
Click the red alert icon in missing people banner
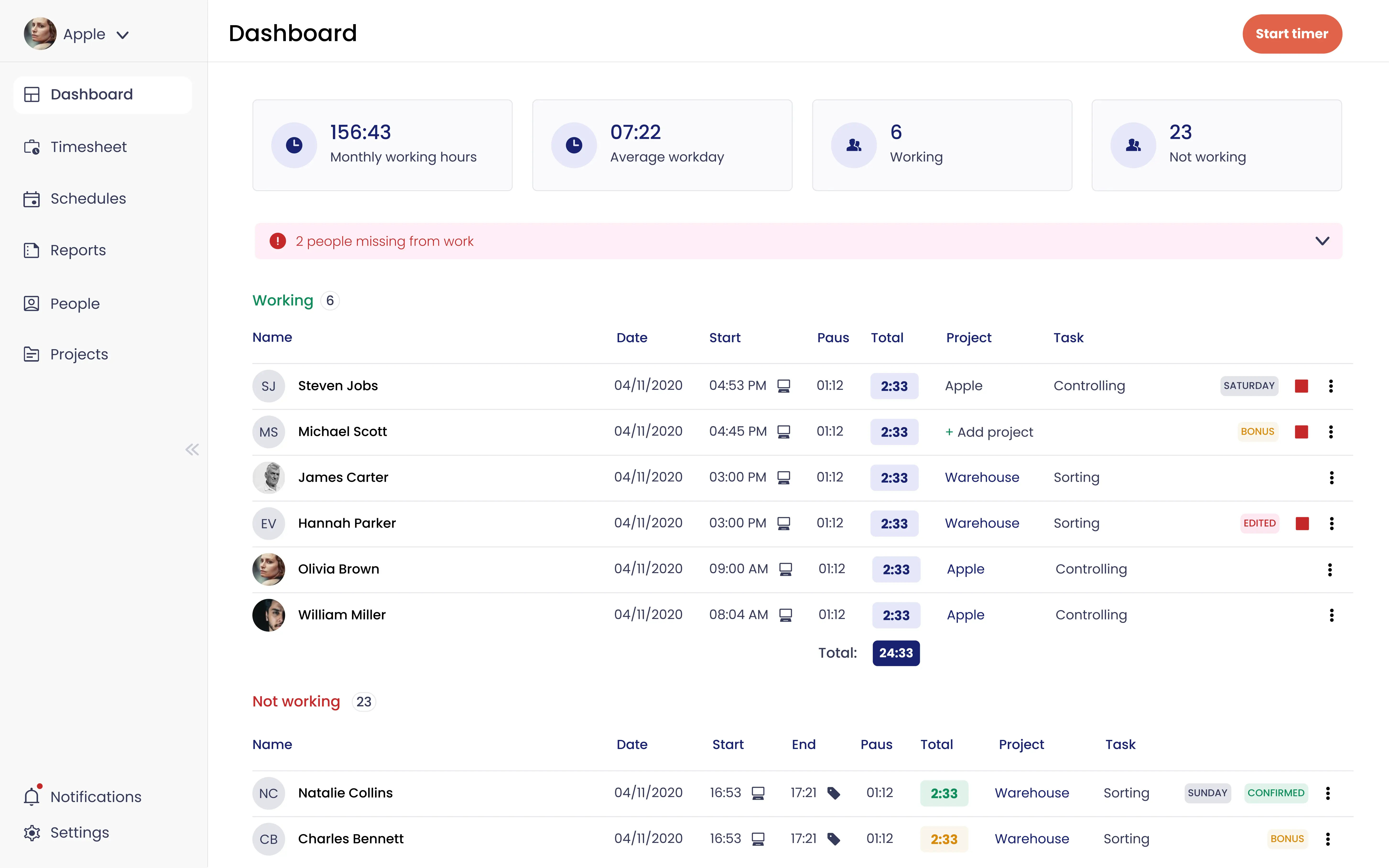point(278,241)
